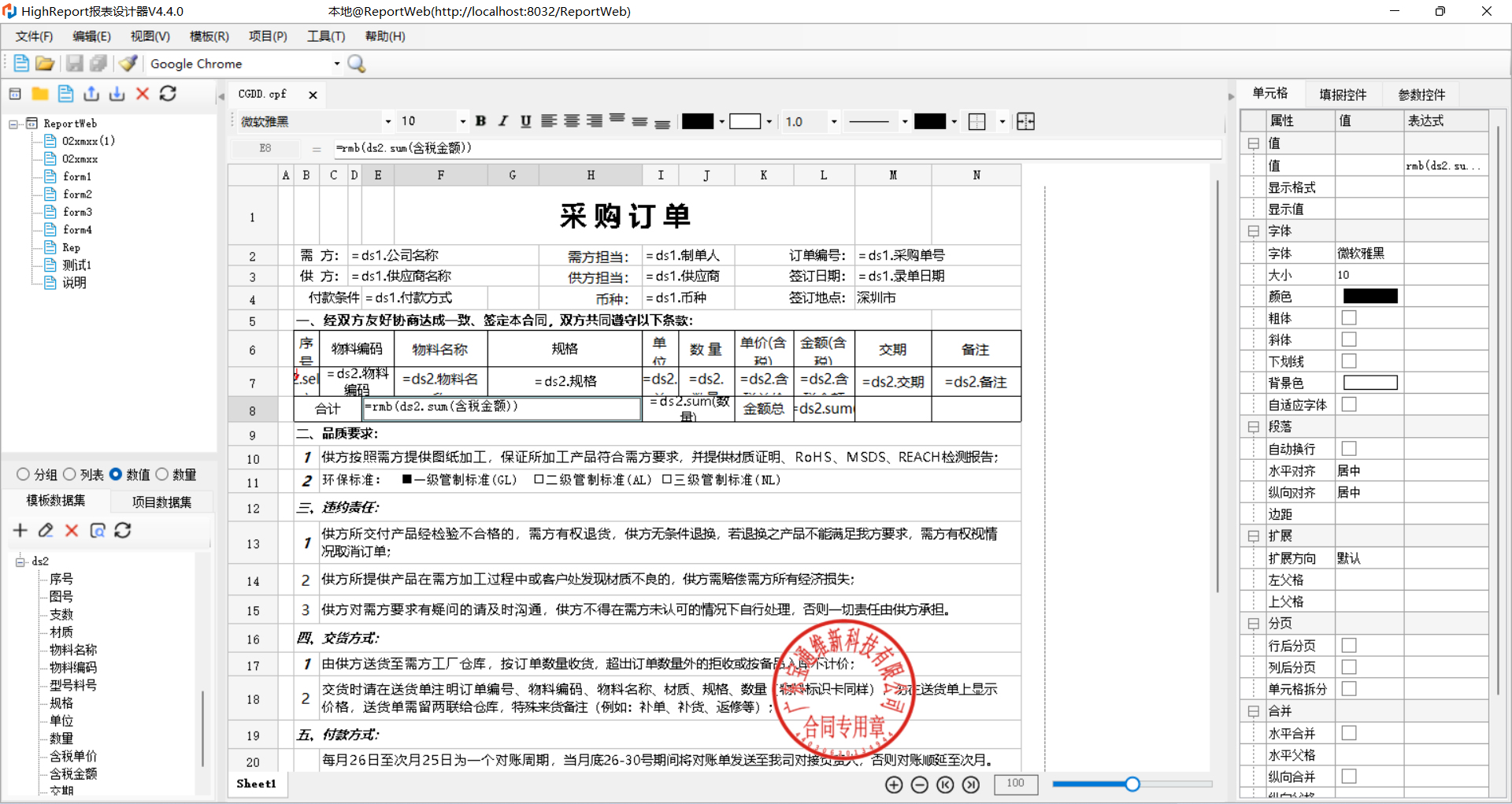Open the Google Chrome browser dropdown

coord(337,64)
